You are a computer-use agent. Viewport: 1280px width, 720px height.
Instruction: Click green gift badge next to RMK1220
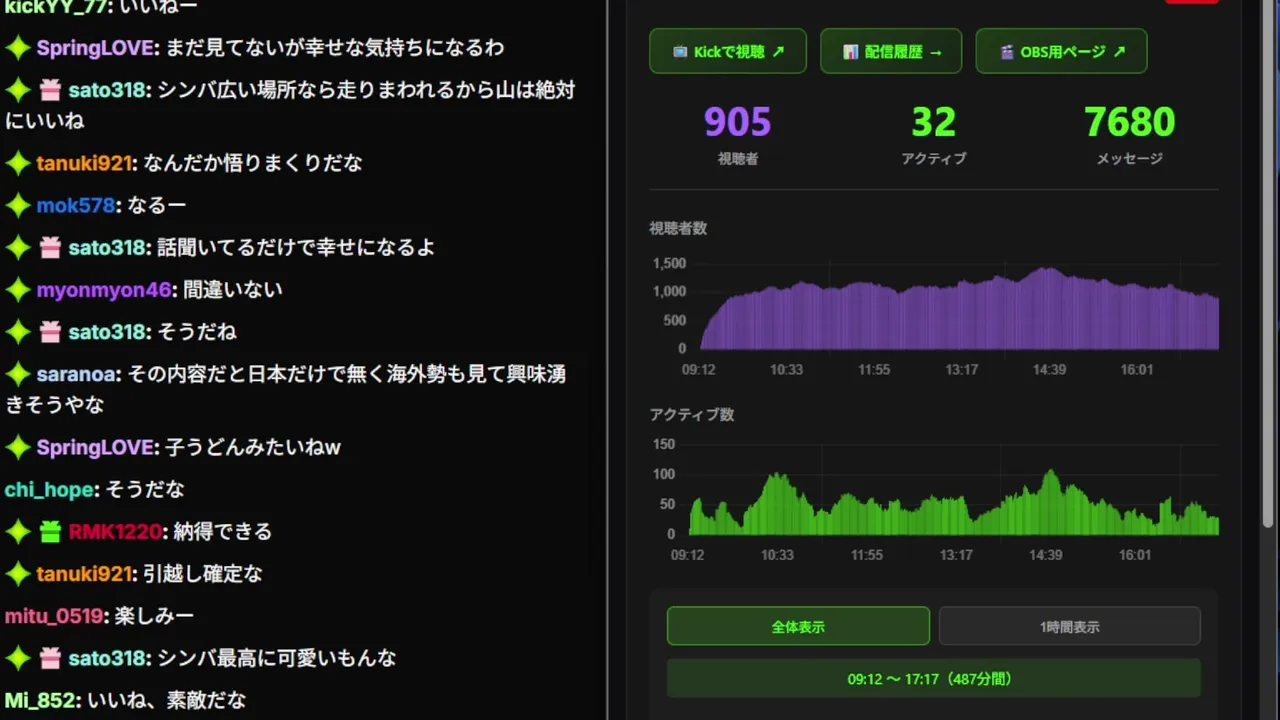(50, 532)
